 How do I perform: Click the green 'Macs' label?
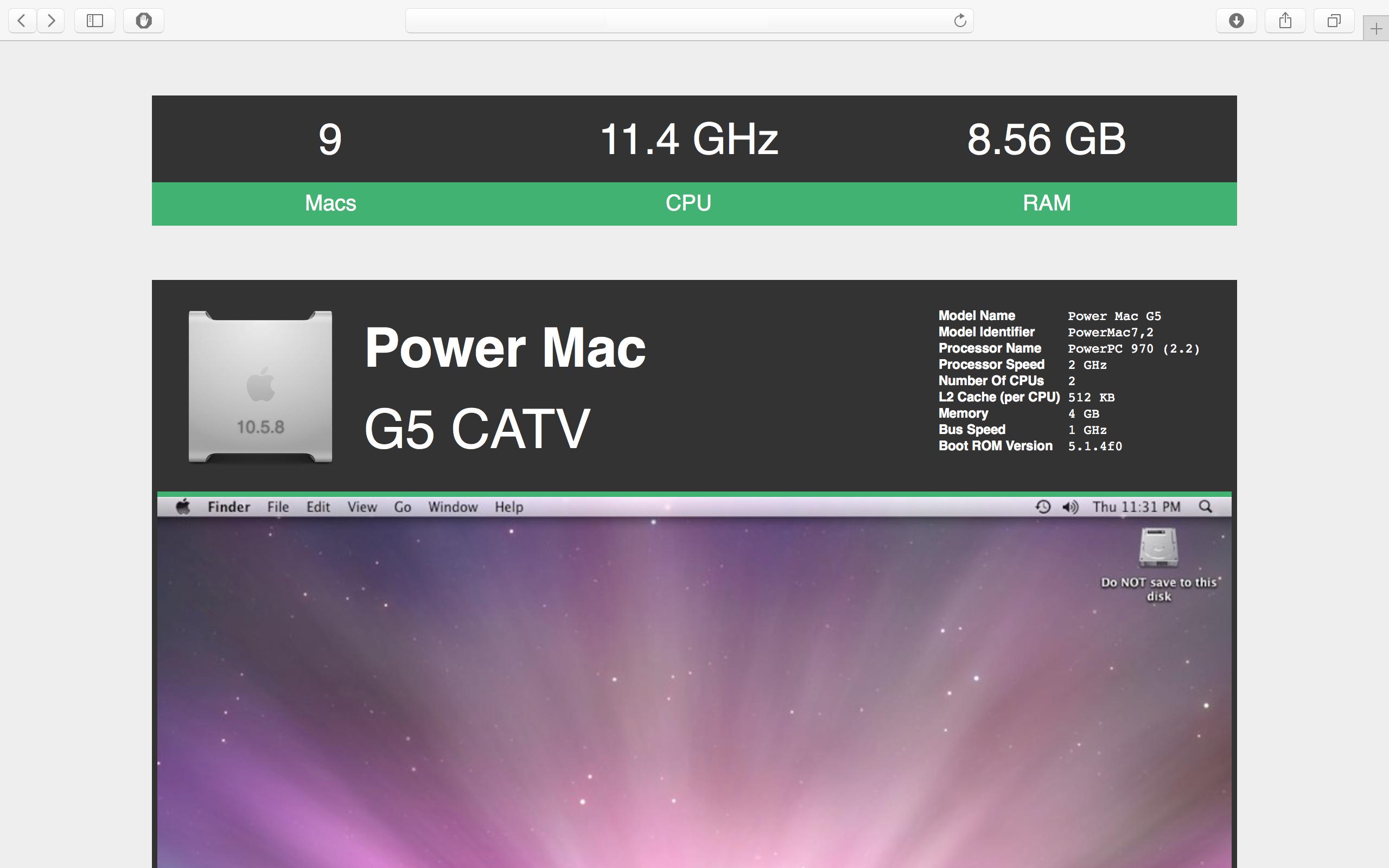330,203
